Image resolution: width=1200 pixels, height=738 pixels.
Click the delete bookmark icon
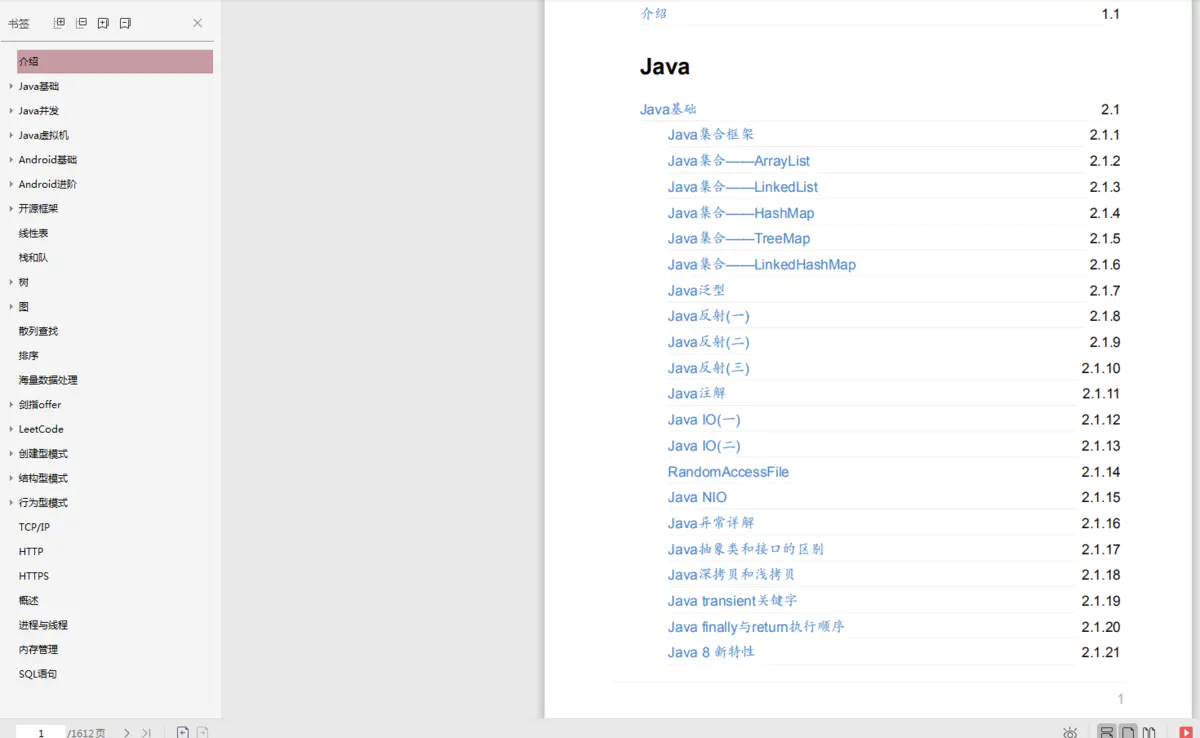coord(125,23)
